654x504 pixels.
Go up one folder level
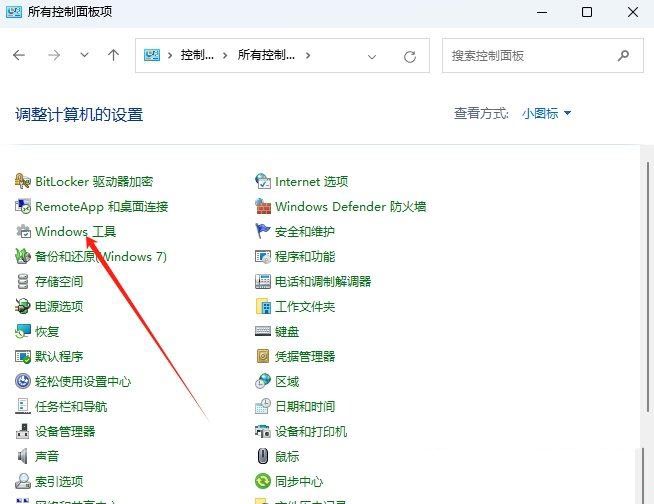[113, 56]
